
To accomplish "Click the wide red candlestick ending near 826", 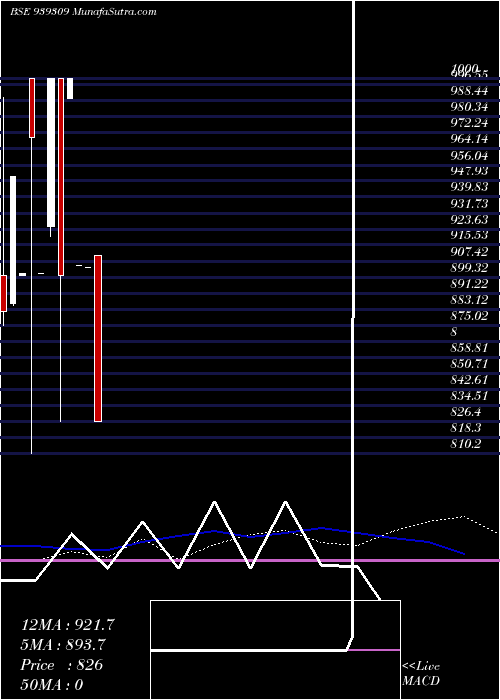I will [98, 338].
